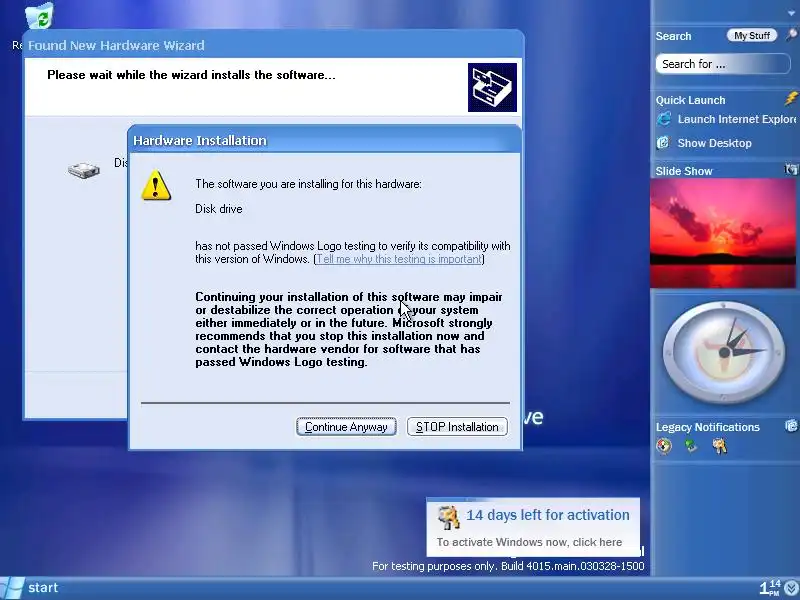Click the Slide Show tile header icon

[791, 170]
